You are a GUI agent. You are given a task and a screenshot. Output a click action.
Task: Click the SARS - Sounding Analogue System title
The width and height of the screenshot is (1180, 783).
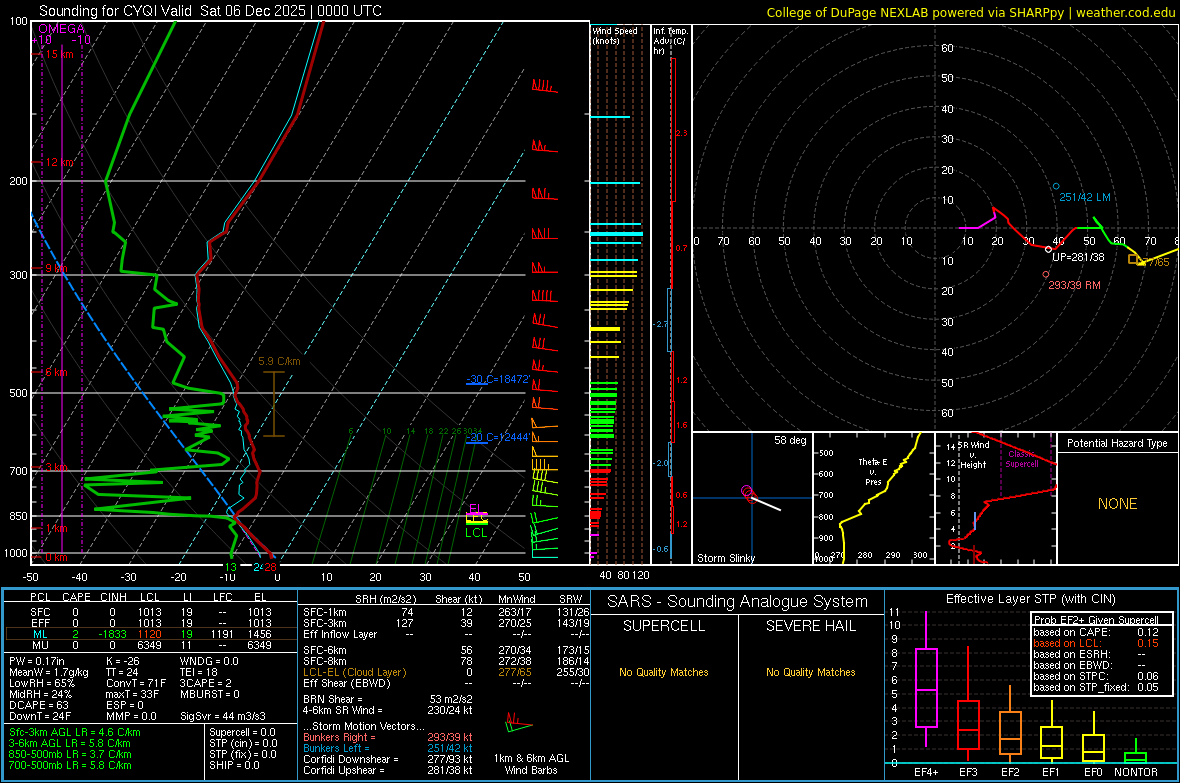coord(738,602)
